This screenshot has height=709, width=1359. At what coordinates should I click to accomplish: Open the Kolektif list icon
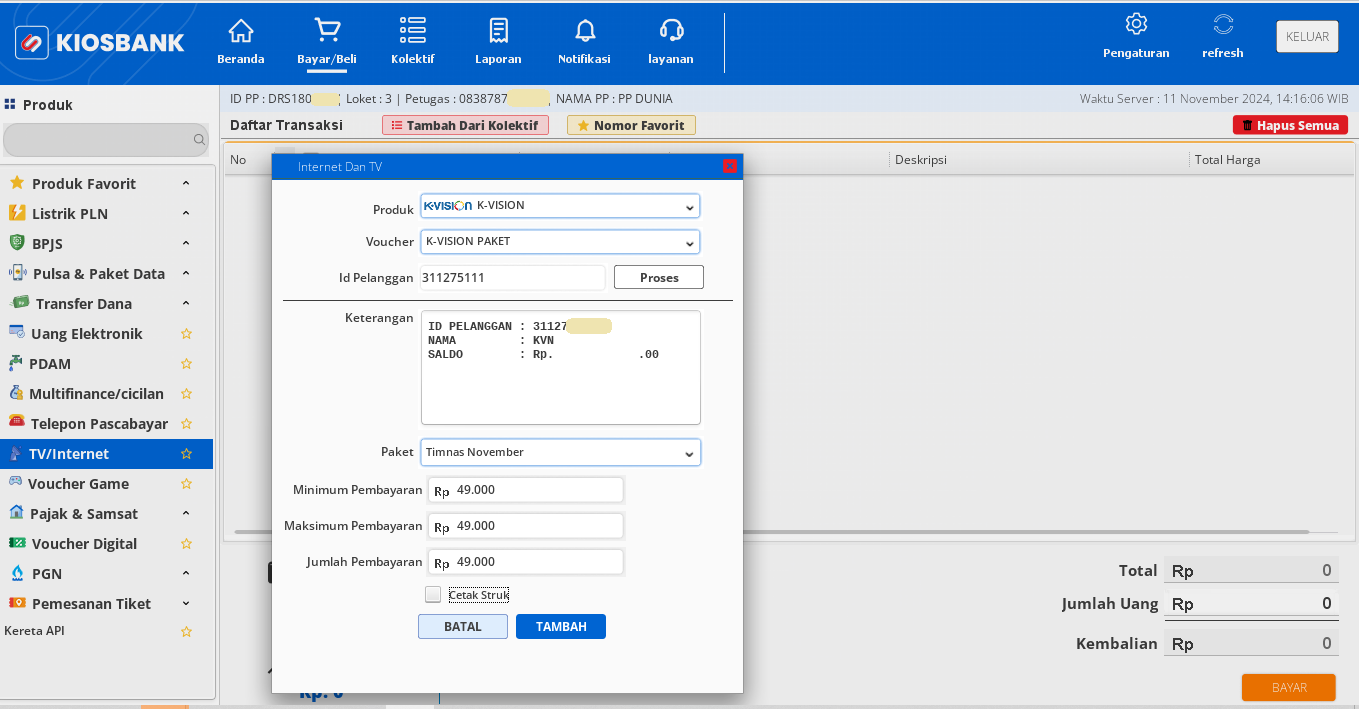pyautogui.click(x=413, y=30)
